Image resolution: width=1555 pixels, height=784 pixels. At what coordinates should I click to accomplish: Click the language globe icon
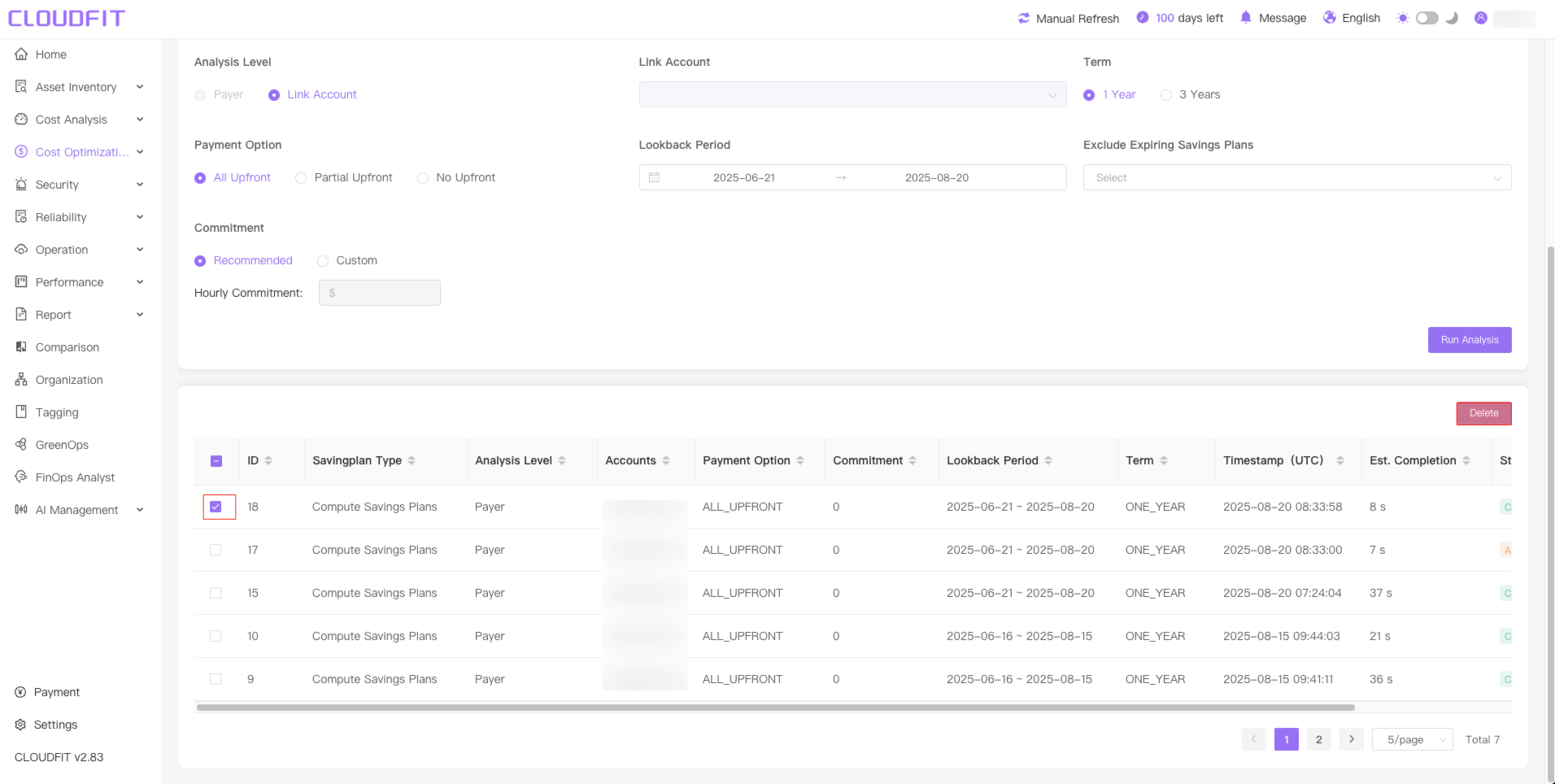click(1330, 17)
